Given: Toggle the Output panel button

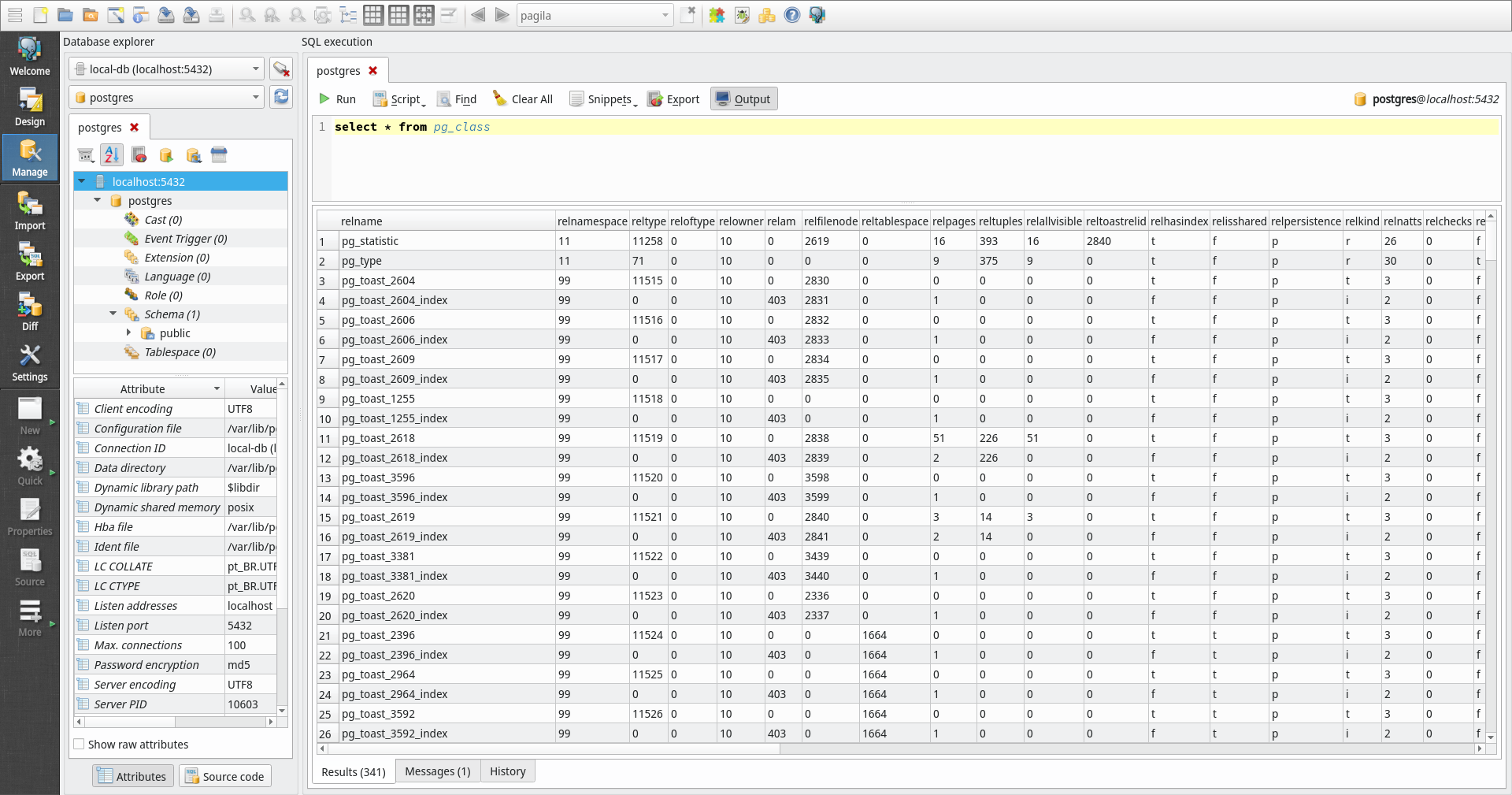Looking at the screenshot, I should [x=743, y=99].
